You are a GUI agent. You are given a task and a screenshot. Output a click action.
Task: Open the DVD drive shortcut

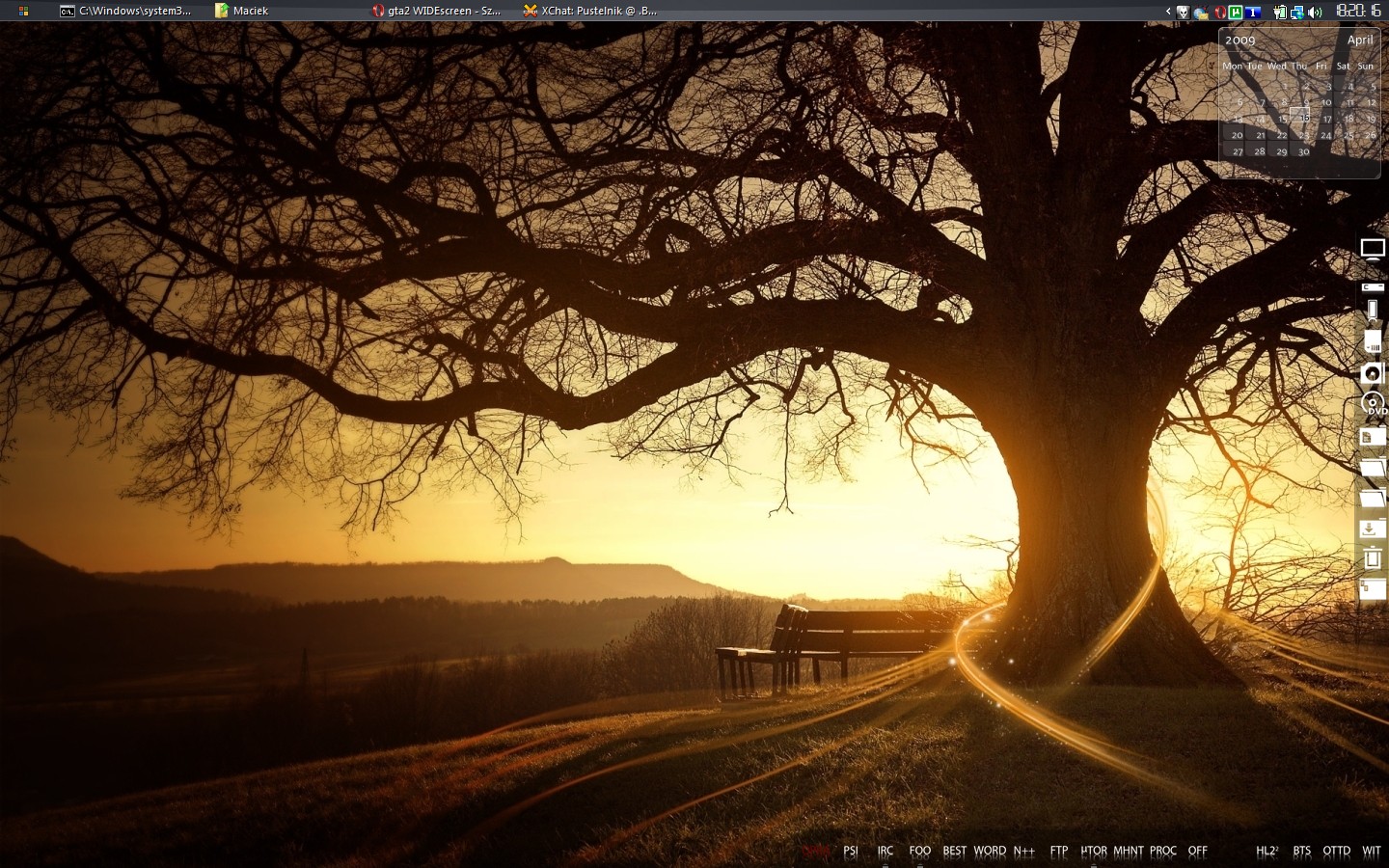1374,404
